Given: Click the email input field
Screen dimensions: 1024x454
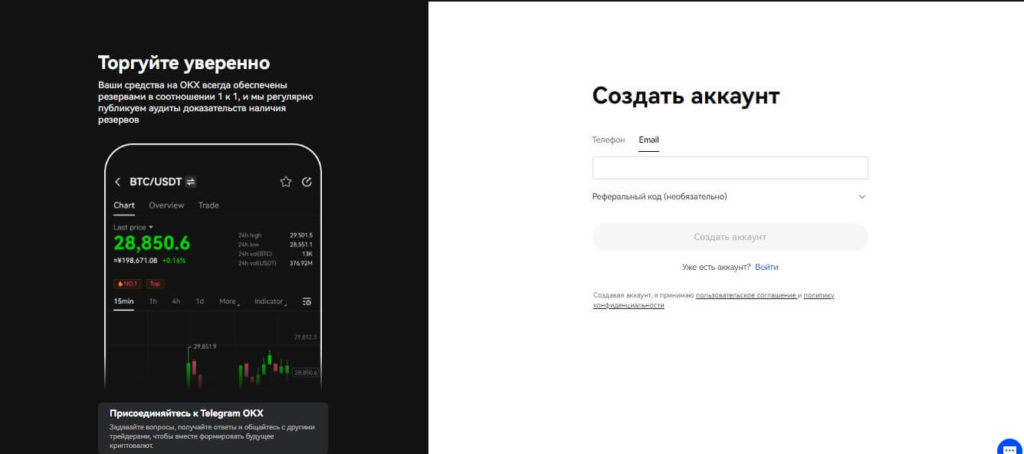Looking at the screenshot, I should (729, 168).
